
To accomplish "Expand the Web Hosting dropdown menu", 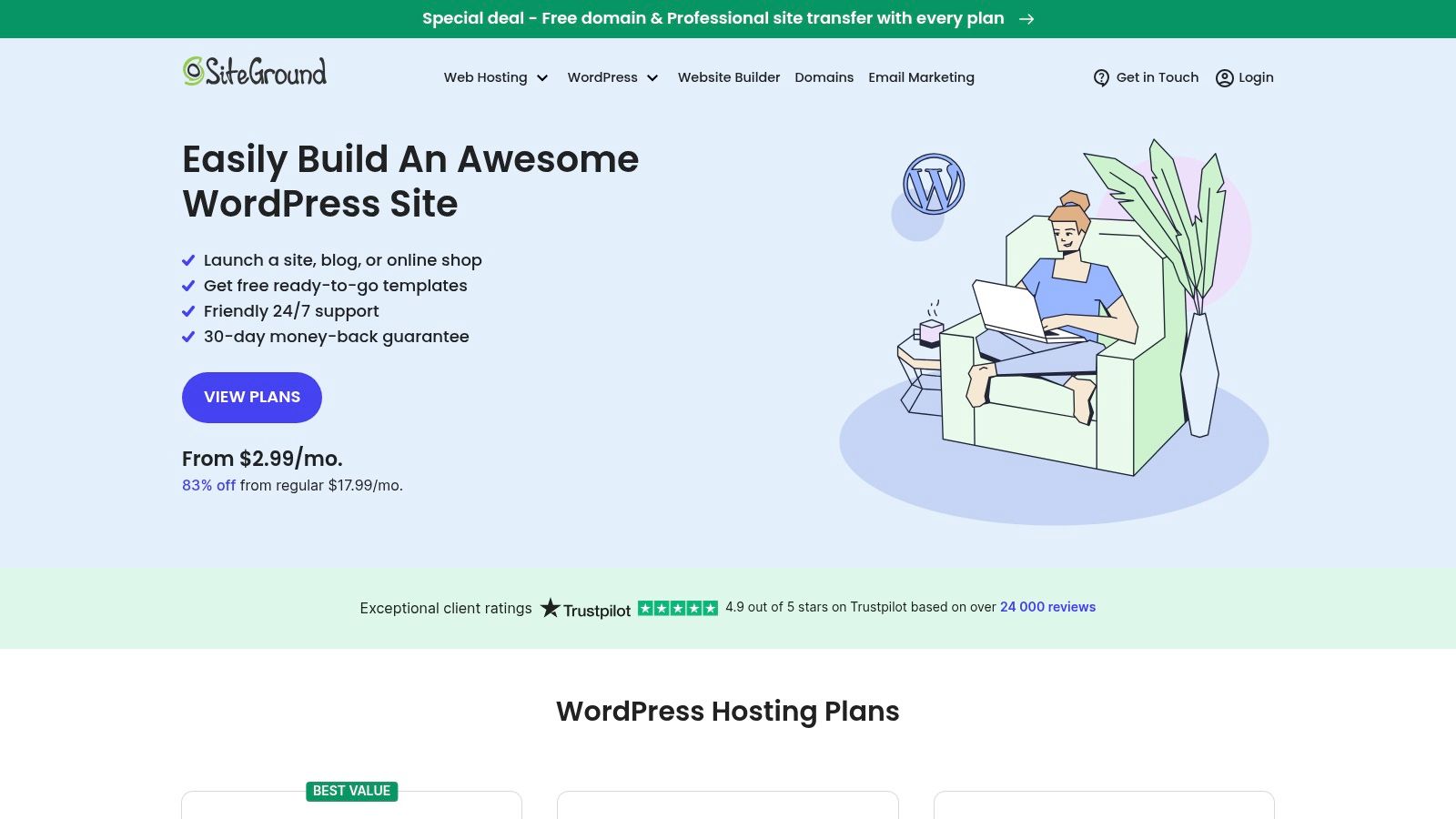I will [x=496, y=77].
